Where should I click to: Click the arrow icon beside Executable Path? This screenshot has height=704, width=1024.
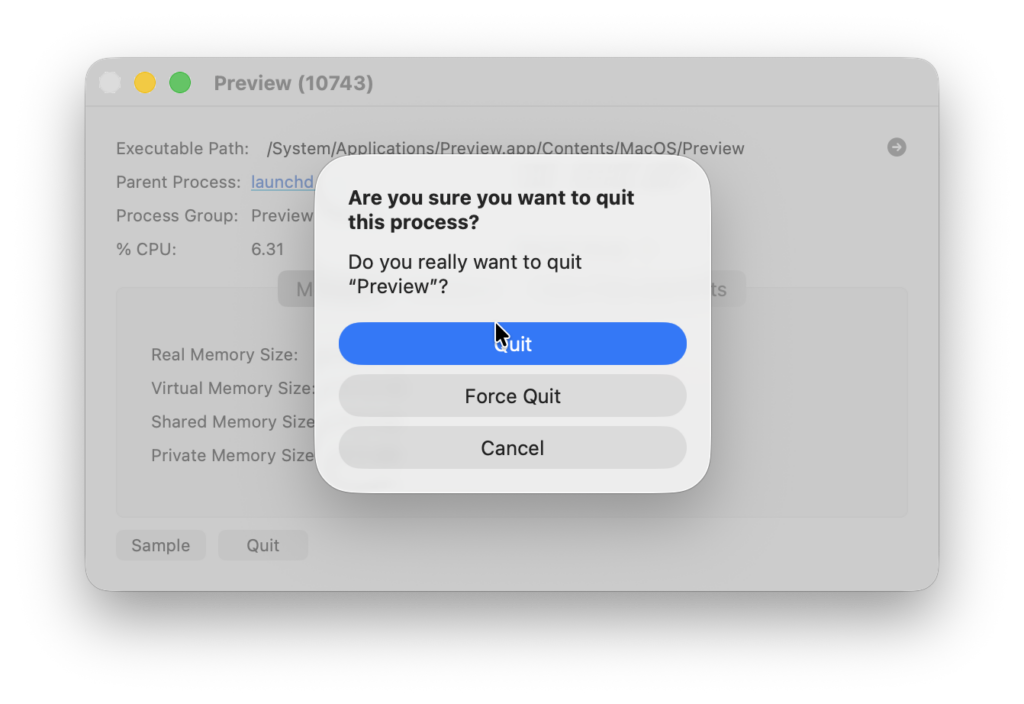(x=896, y=146)
